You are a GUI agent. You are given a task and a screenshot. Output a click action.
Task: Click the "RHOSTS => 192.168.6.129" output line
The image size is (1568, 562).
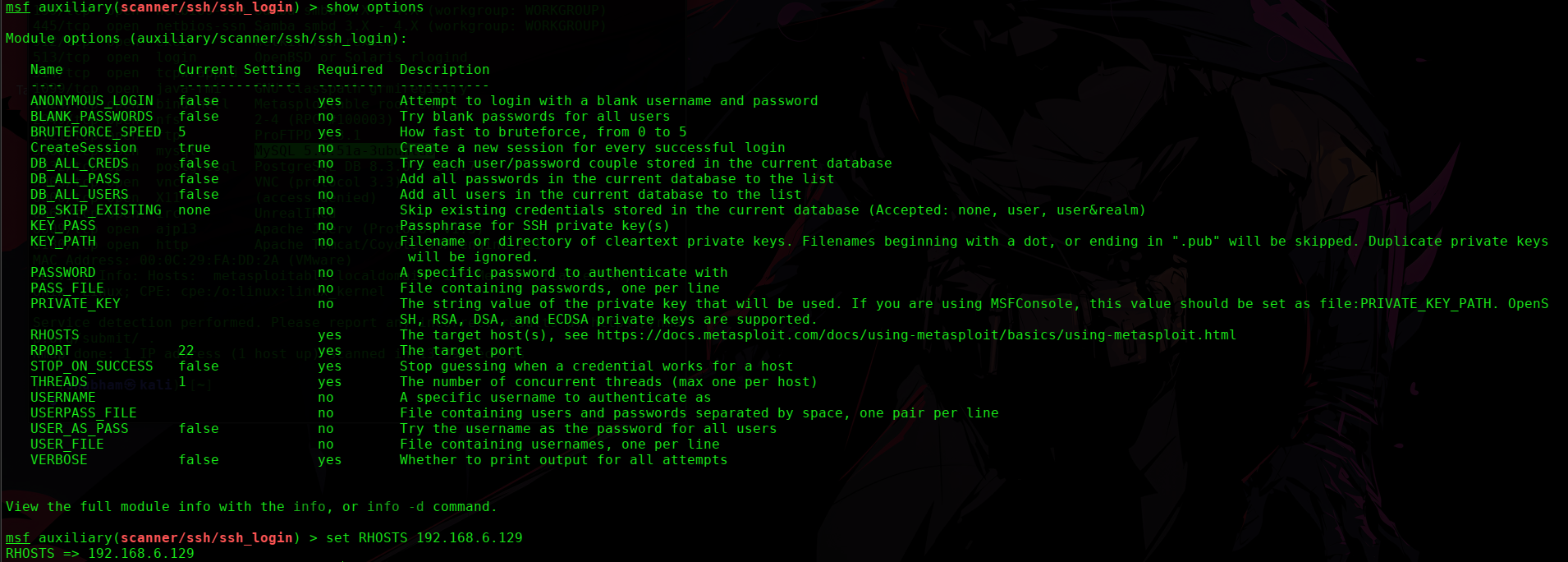[x=99, y=554]
